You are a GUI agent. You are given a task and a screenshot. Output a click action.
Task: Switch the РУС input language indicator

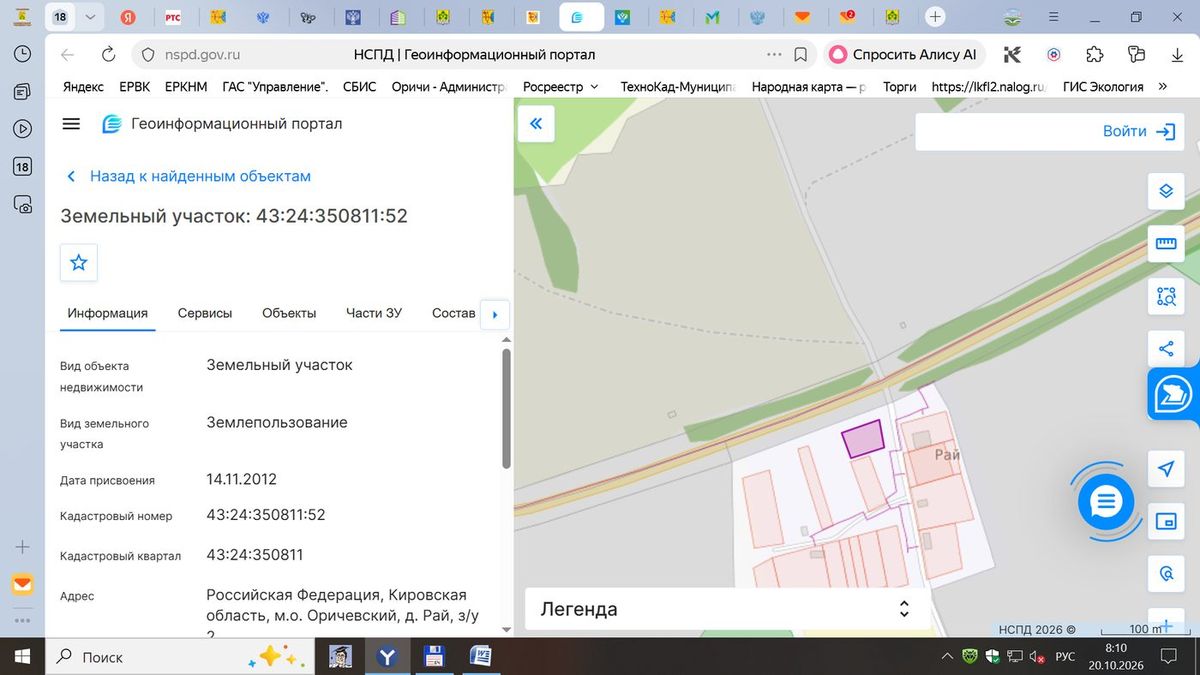coord(1066,657)
